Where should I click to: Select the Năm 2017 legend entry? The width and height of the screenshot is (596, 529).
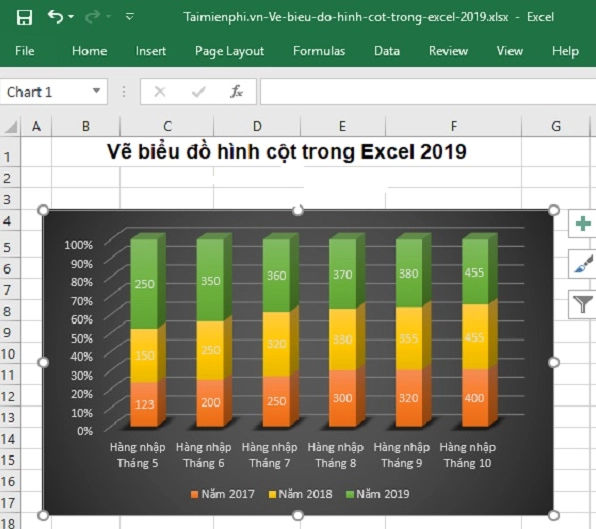click(223, 494)
